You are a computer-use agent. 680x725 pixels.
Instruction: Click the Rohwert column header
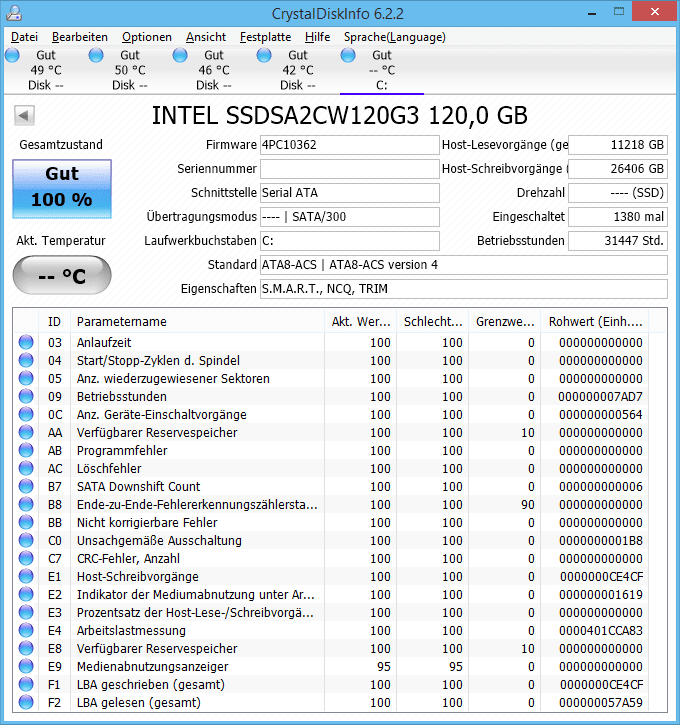595,321
